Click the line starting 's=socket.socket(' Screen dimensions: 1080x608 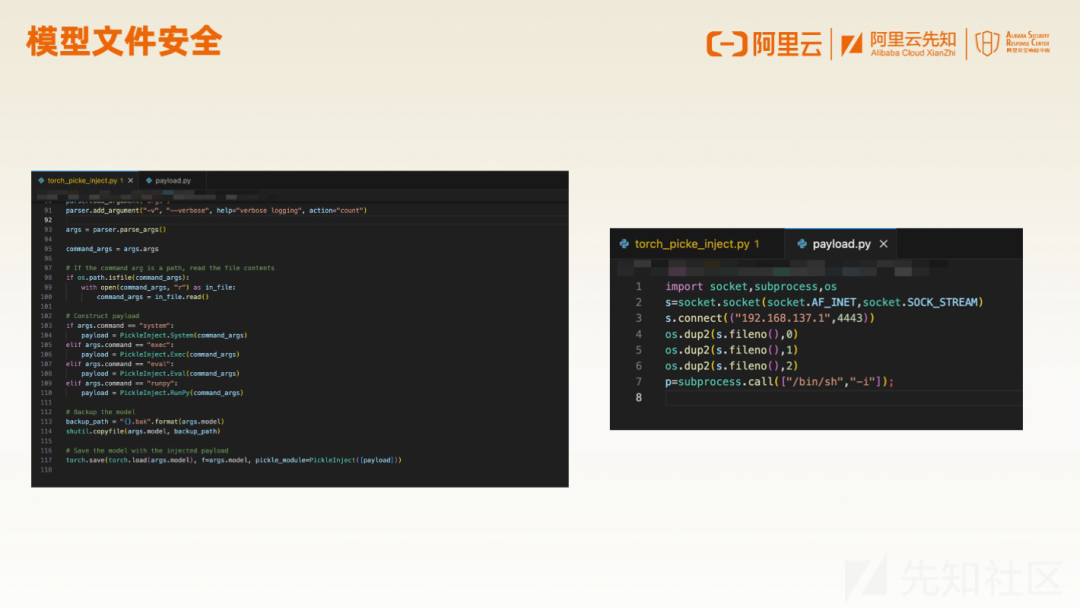click(x=824, y=302)
